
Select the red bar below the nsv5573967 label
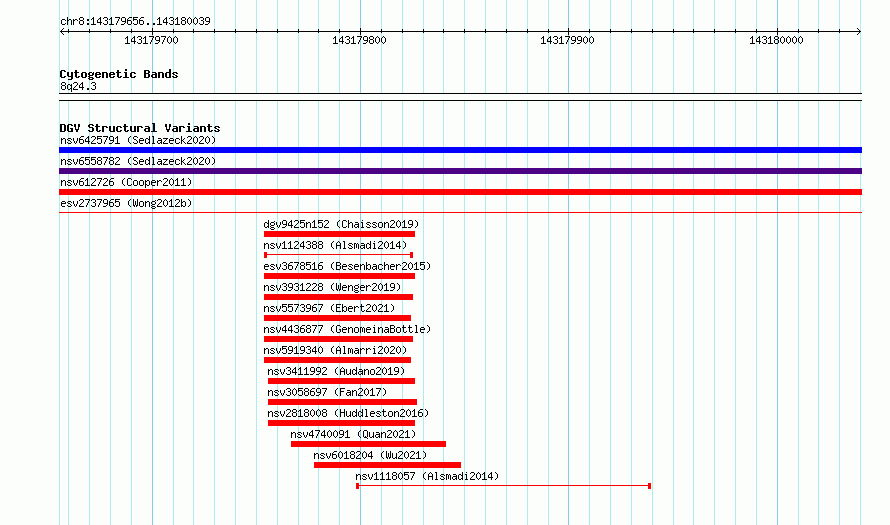coord(337,318)
